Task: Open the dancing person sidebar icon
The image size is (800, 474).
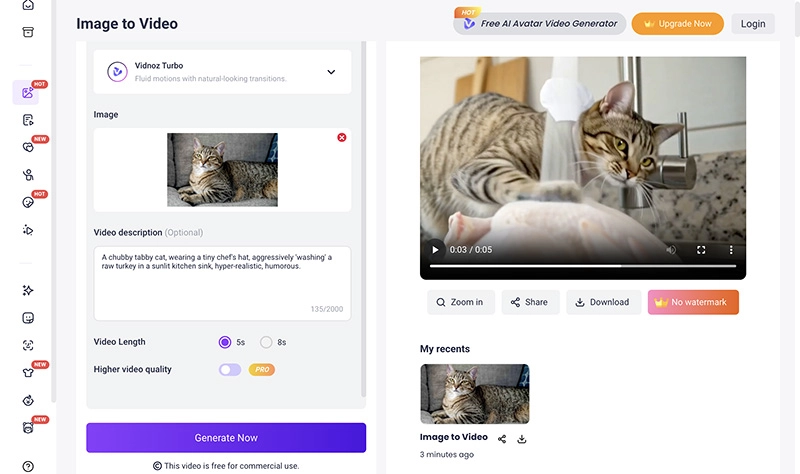Action: coord(28,175)
